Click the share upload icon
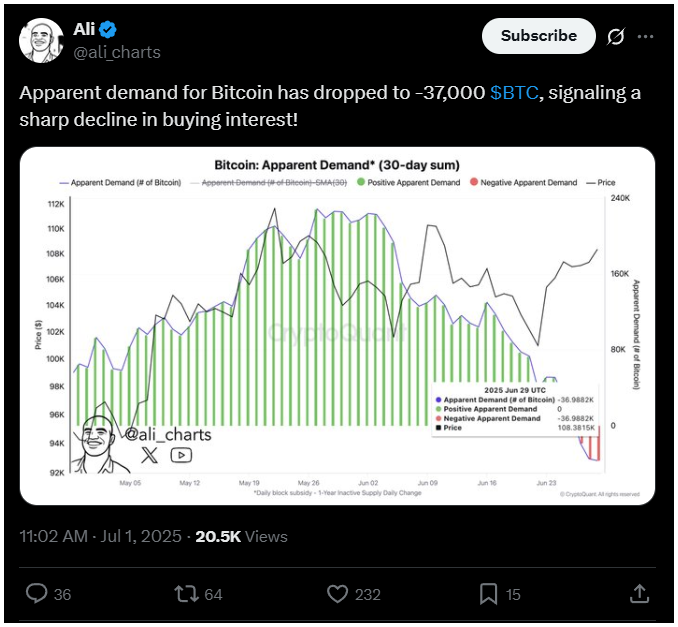The image size is (678, 627). [640, 593]
